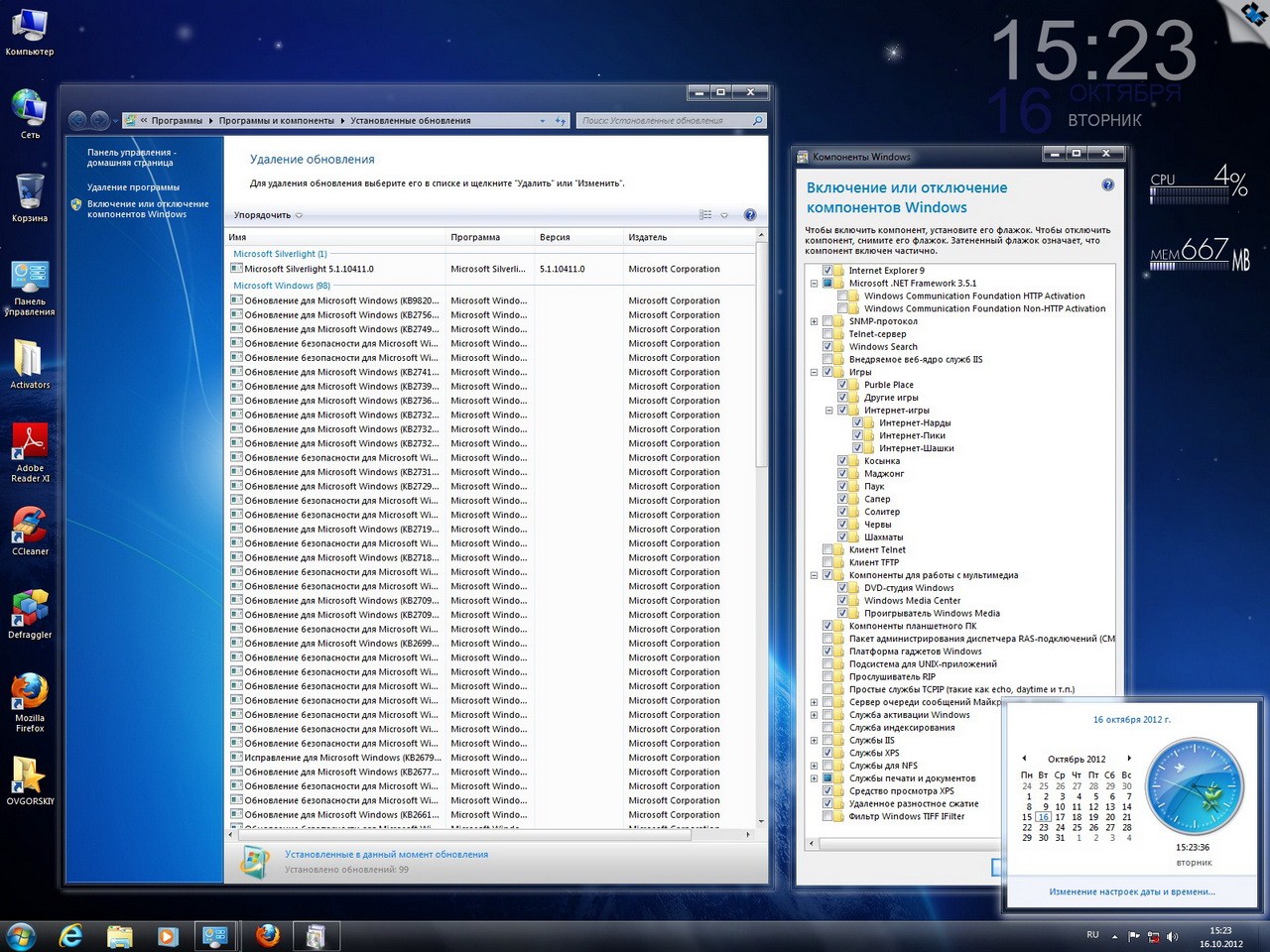Click the Windows Start orb
The width and height of the screenshot is (1270, 952).
21,935
